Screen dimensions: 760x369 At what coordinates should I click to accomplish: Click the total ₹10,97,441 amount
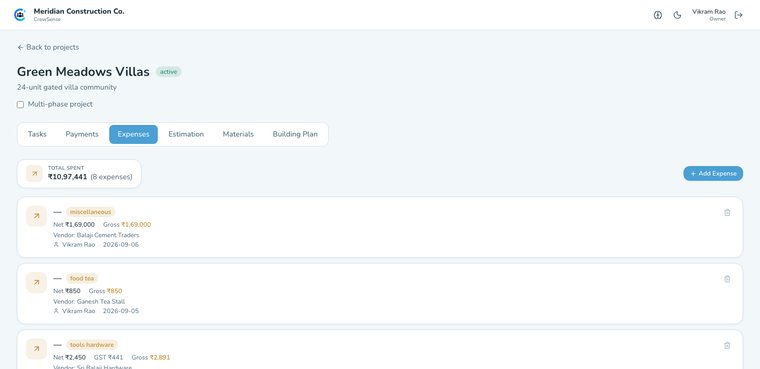67,177
